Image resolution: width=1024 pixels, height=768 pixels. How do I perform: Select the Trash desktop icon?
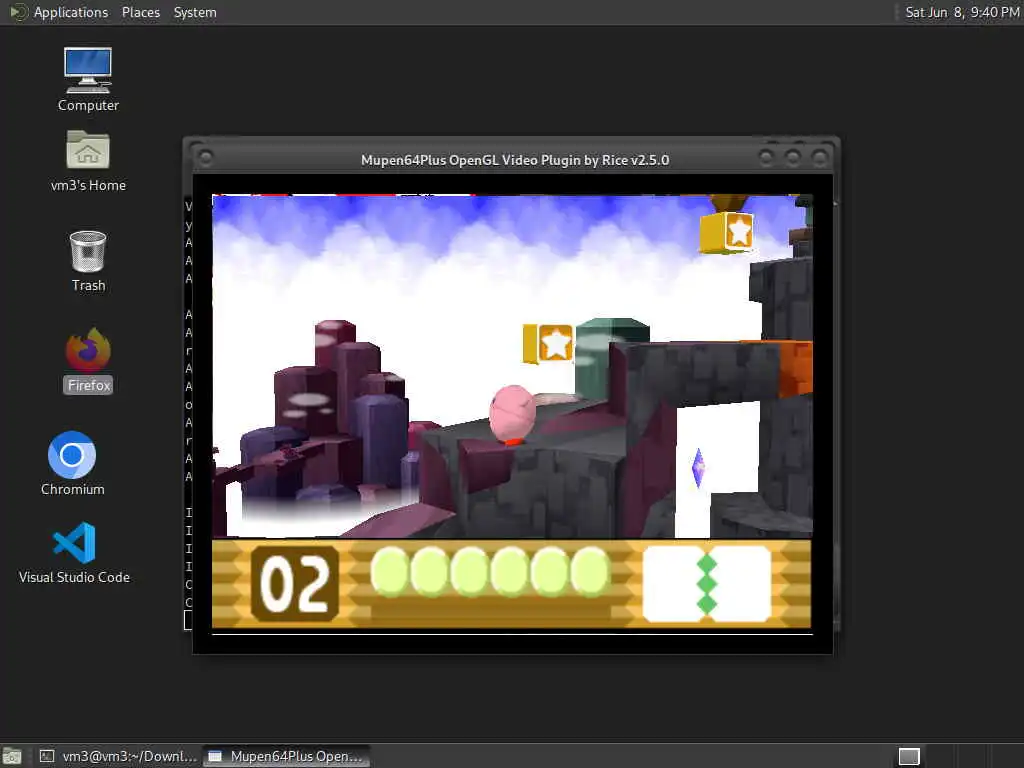click(88, 261)
